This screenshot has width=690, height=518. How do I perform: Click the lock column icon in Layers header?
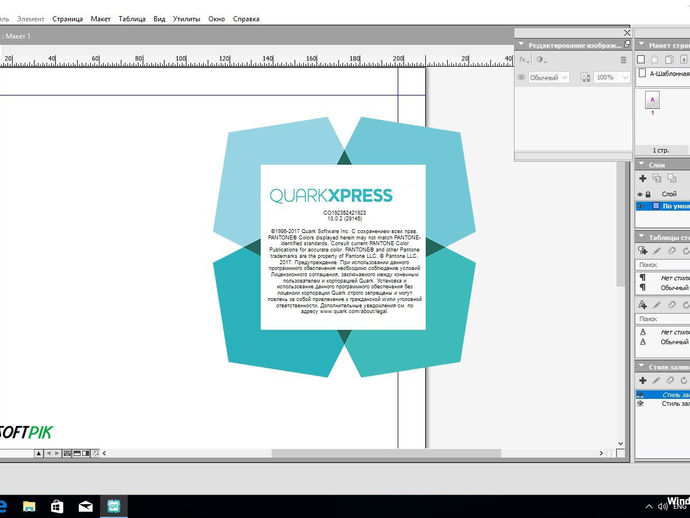pyautogui.click(x=648, y=195)
